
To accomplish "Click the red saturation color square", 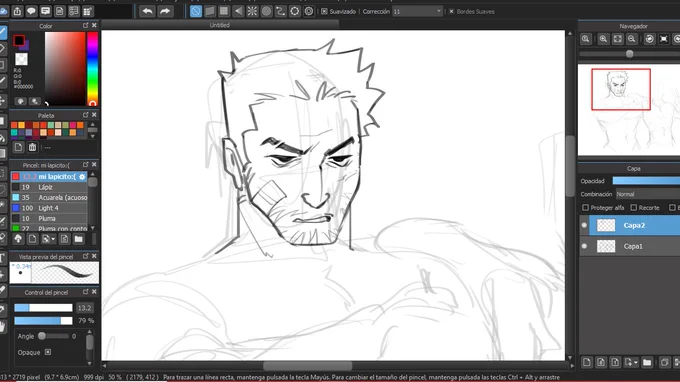I will tap(65, 69).
